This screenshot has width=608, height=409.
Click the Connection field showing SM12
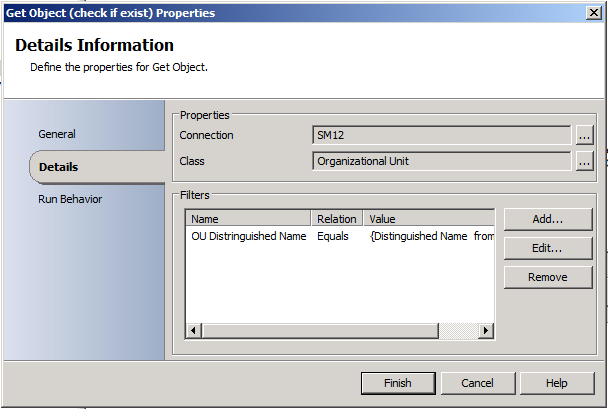(441, 135)
